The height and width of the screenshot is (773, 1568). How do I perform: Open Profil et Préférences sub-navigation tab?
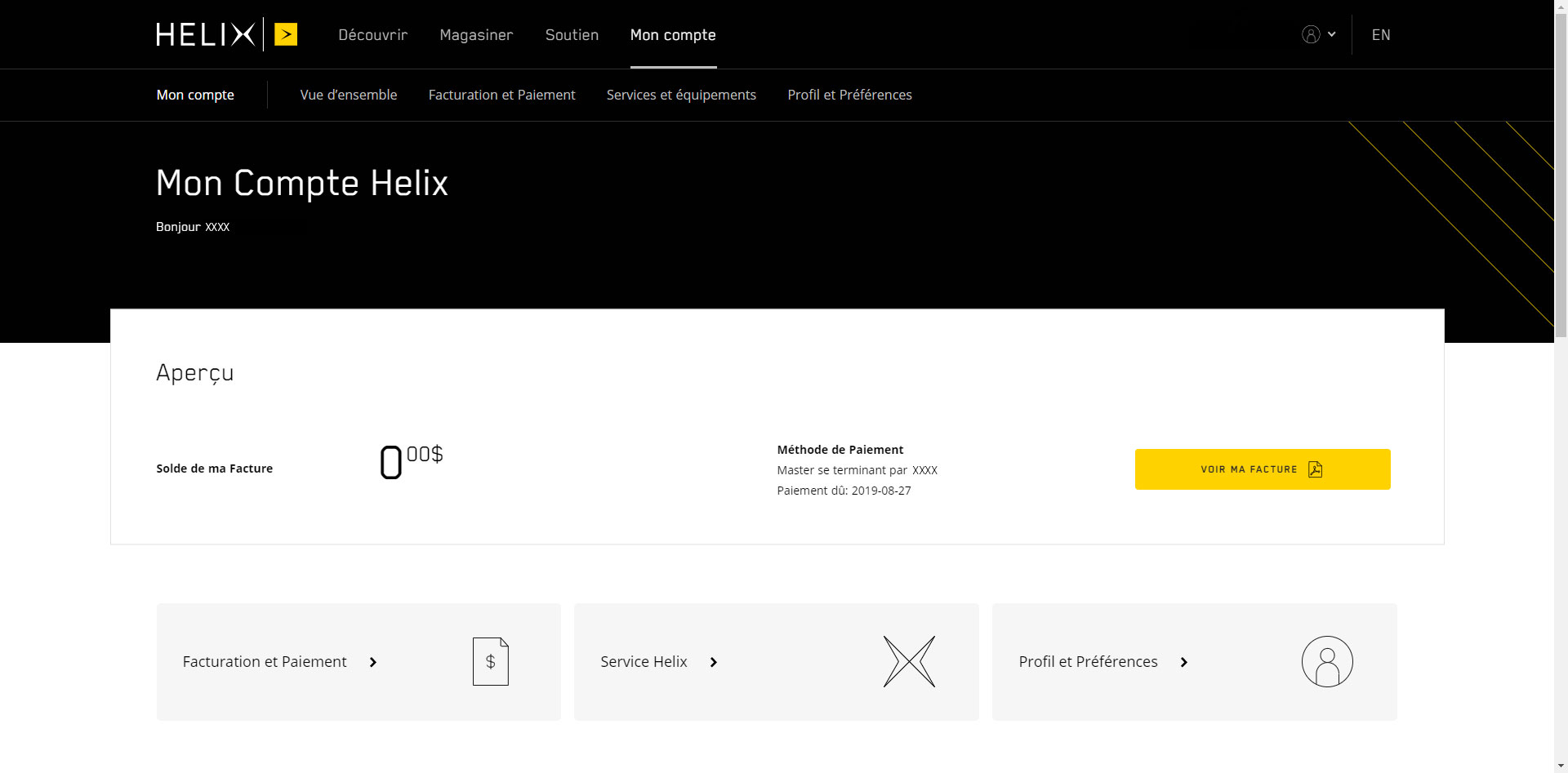[849, 95]
